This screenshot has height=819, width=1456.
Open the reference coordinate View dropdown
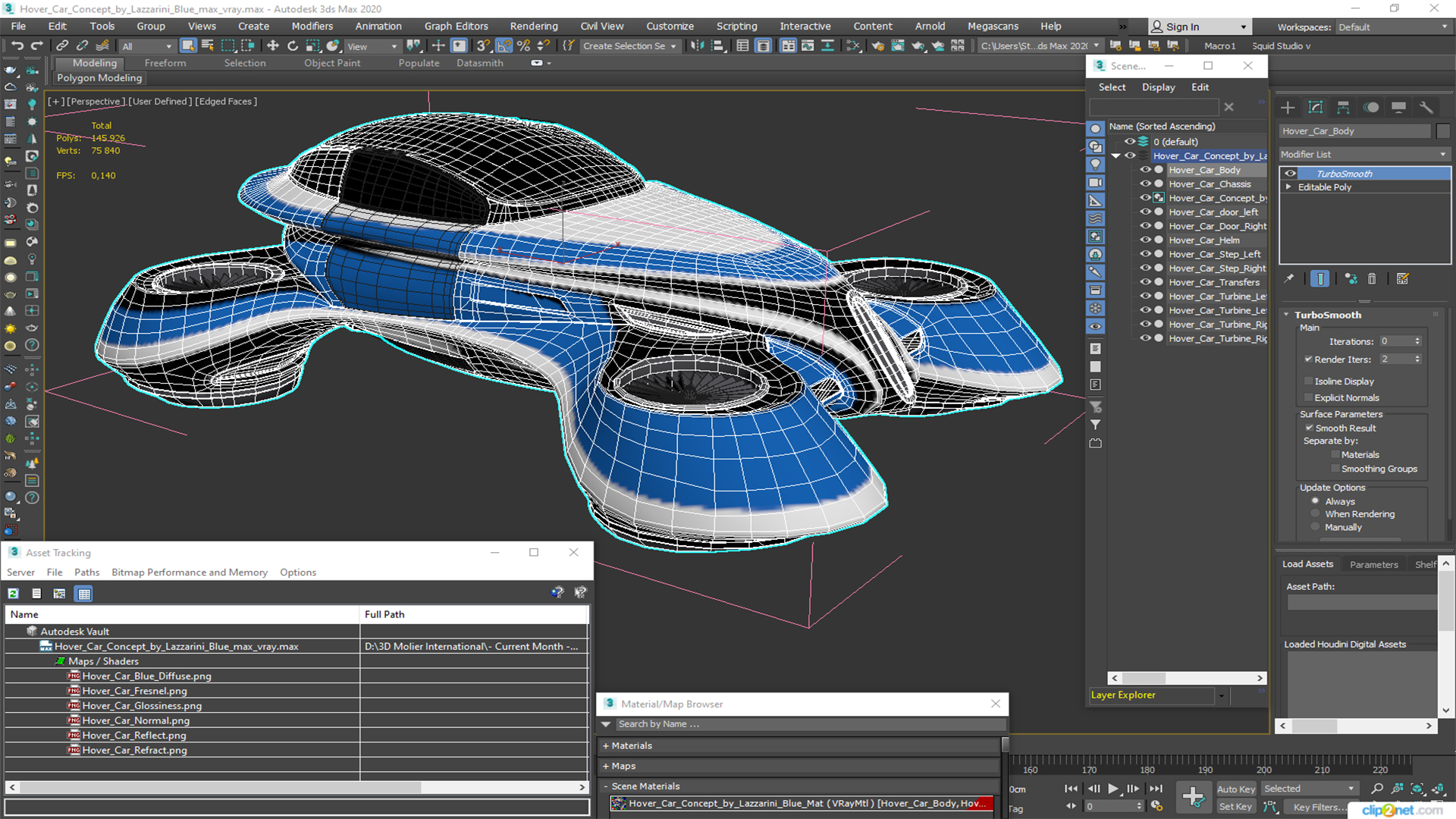point(372,46)
